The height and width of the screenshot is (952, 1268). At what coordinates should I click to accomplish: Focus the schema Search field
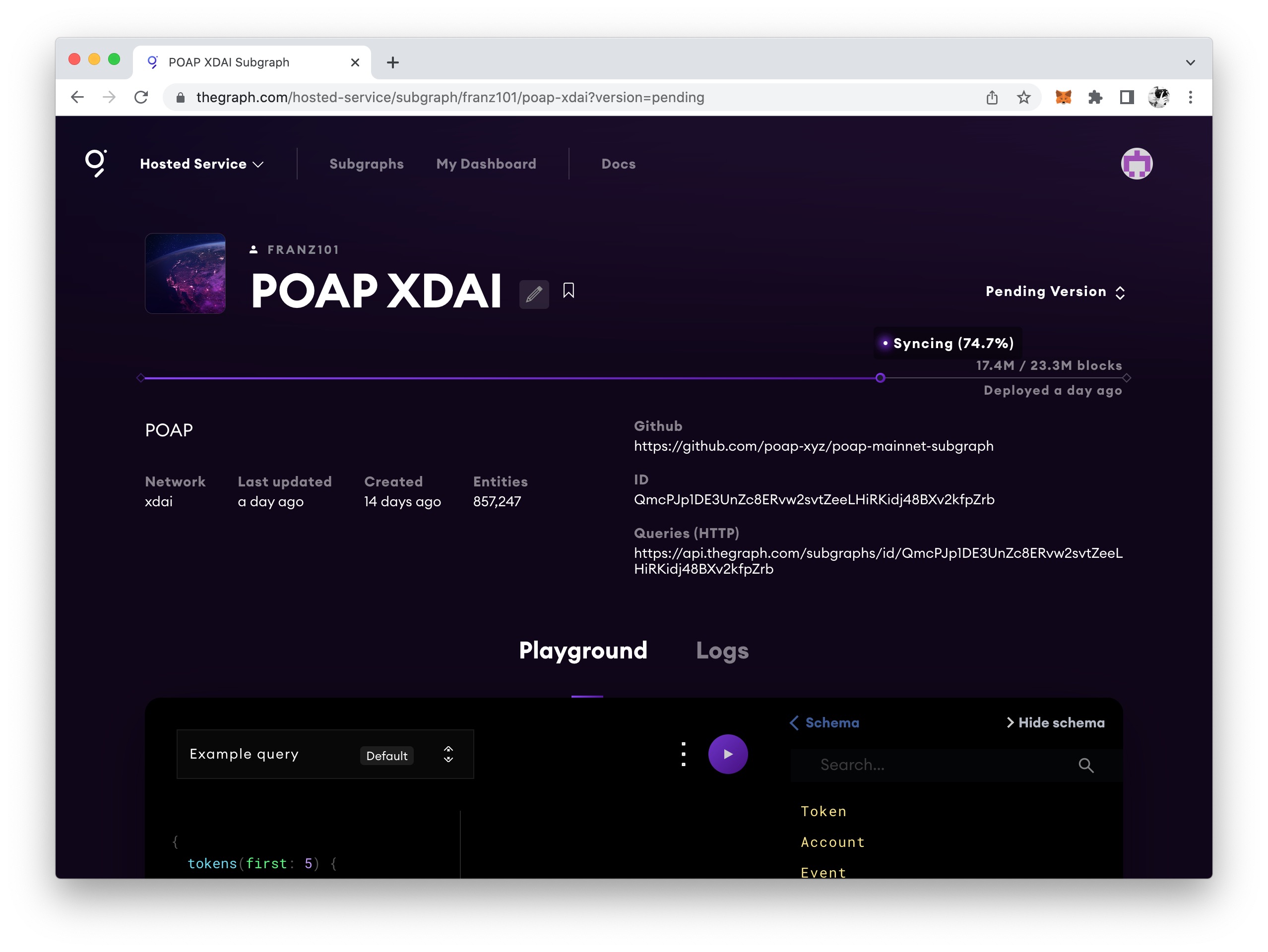(955, 765)
